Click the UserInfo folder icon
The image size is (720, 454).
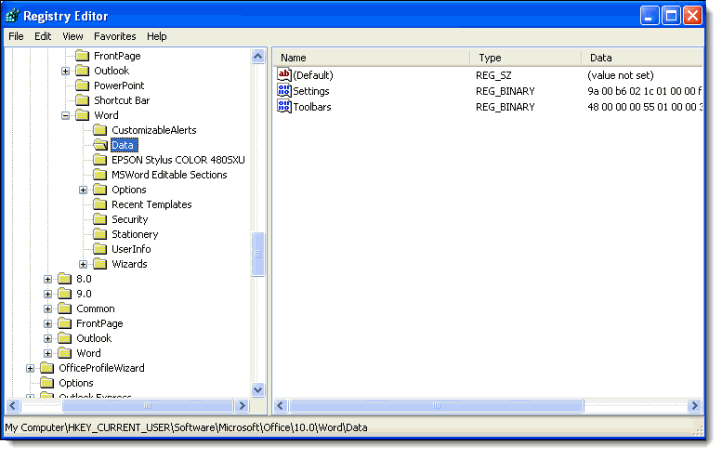coord(100,249)
